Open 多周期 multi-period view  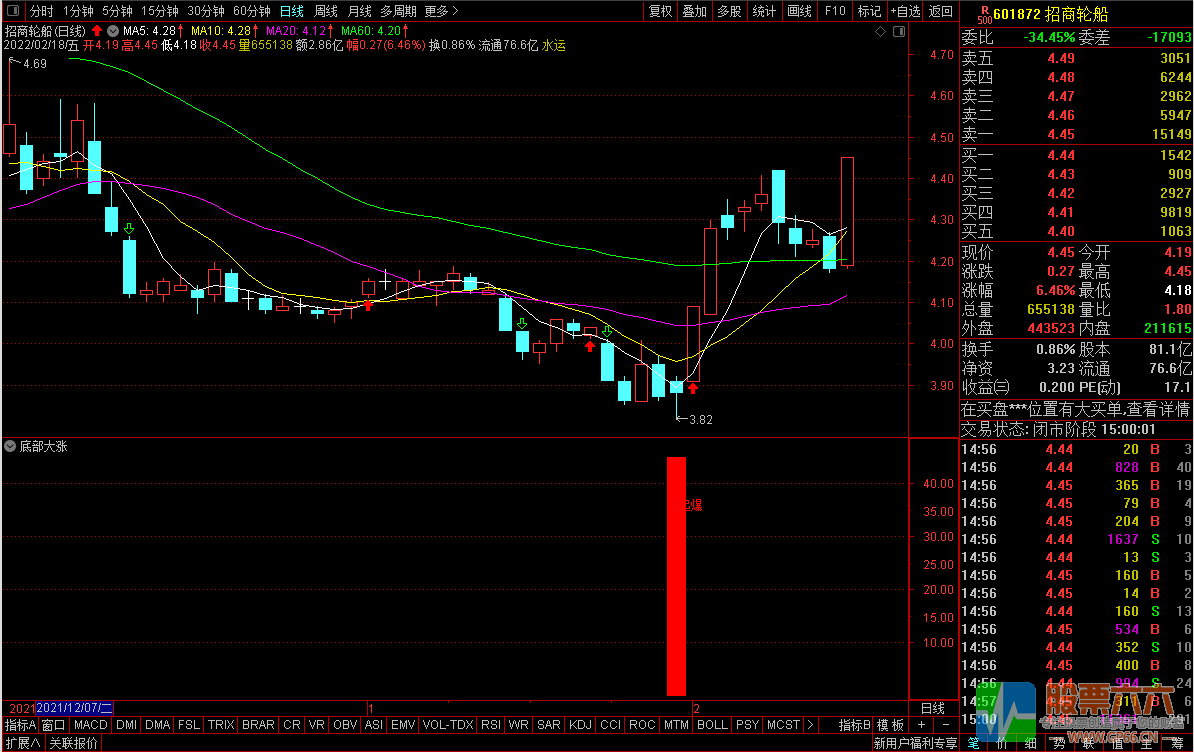pos(398,11)
